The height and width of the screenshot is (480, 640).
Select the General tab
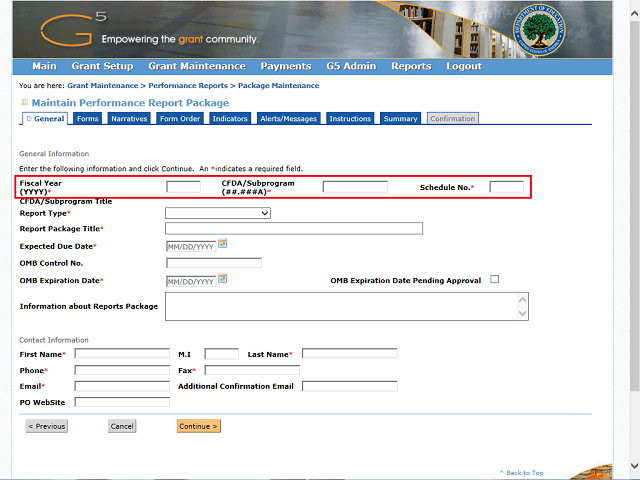[x=45, y=119]
